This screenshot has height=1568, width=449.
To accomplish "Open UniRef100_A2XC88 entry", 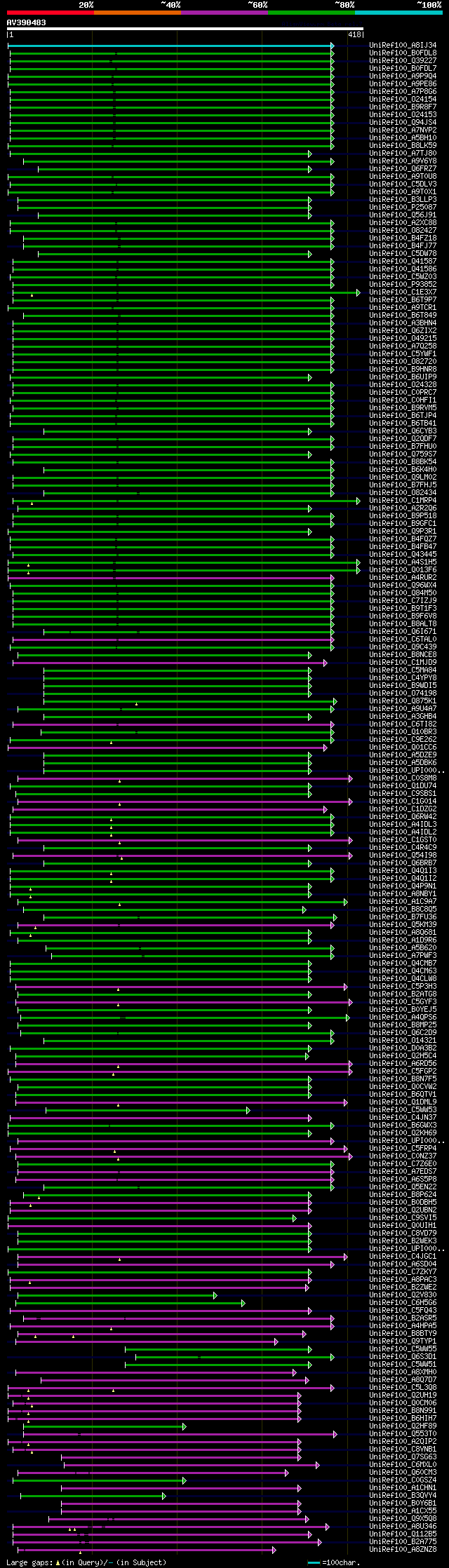I will [403, 222].
